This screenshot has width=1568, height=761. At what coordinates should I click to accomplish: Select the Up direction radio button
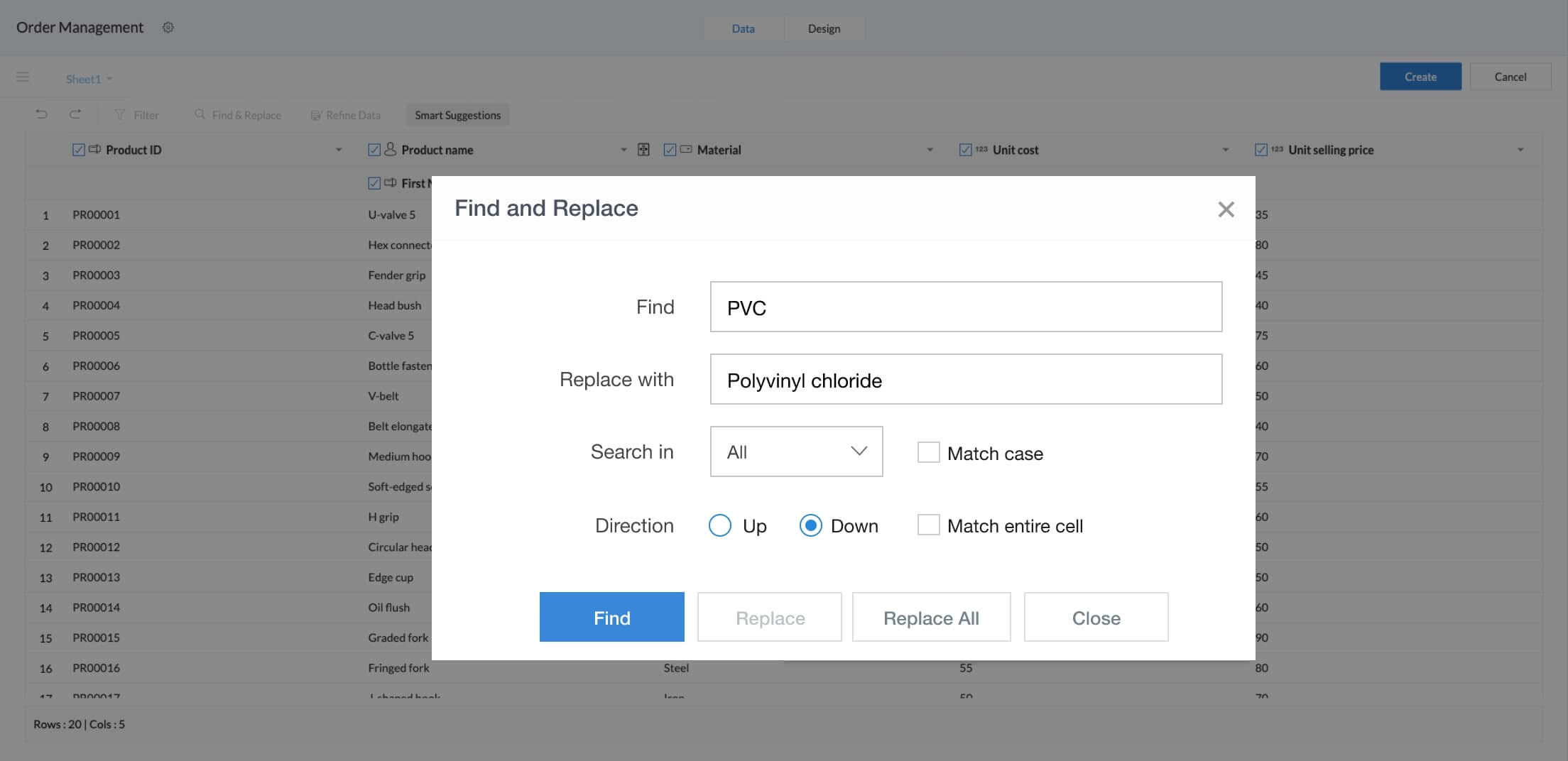(x=719, y=525)
